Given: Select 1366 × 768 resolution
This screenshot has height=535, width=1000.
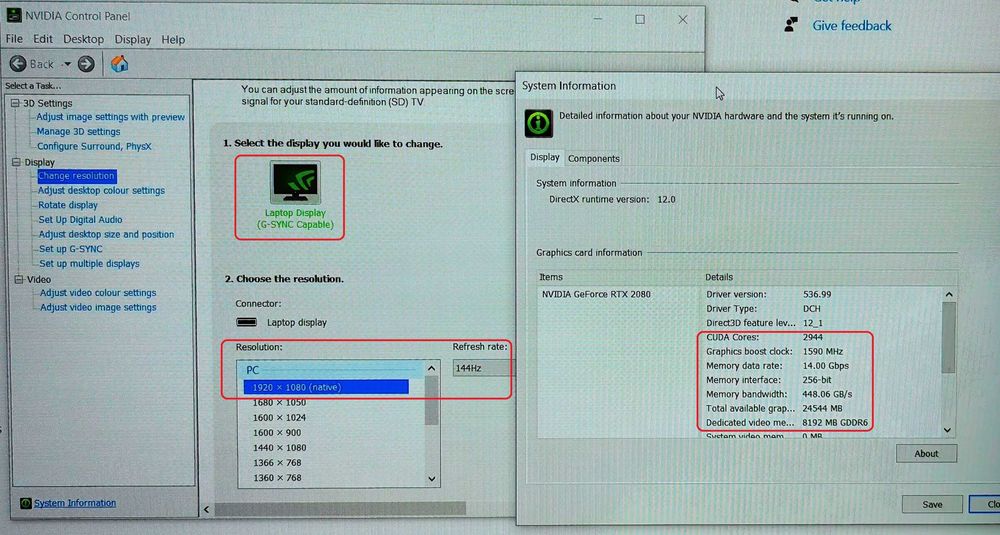Looking at the screenshot, I should pos(277,462).
